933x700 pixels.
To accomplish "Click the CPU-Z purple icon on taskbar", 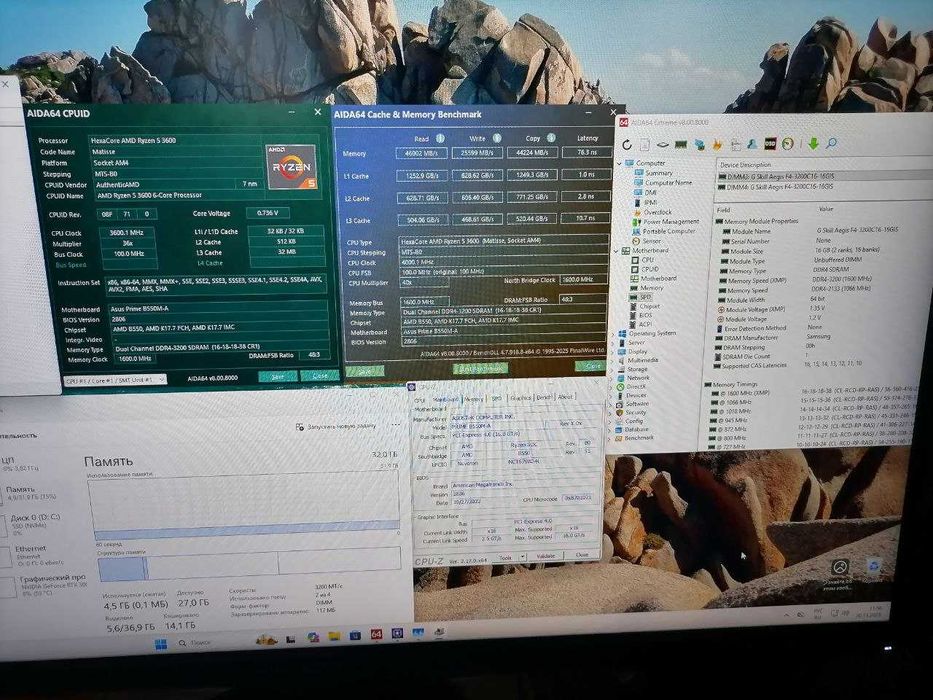I will 397,633.
